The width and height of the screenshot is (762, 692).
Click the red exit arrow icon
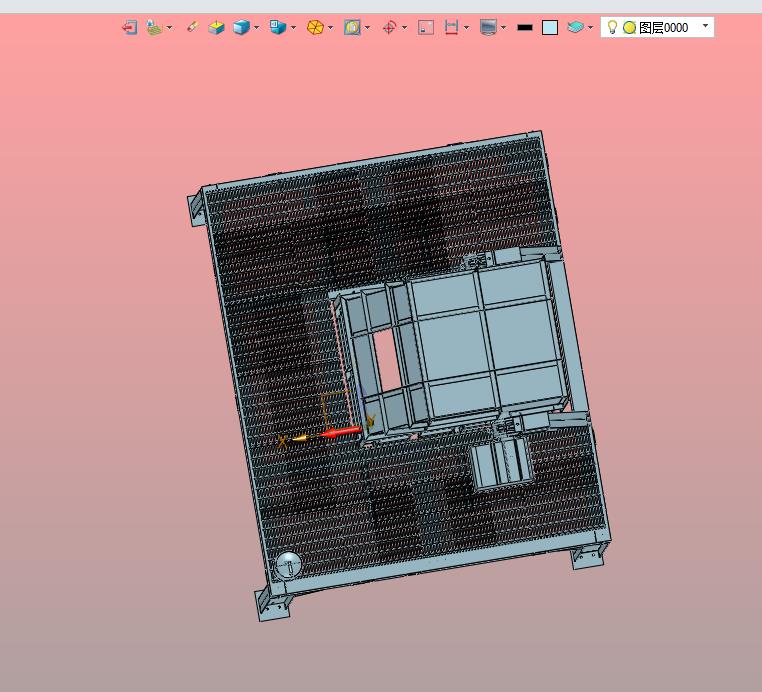(x=129, y=28)
